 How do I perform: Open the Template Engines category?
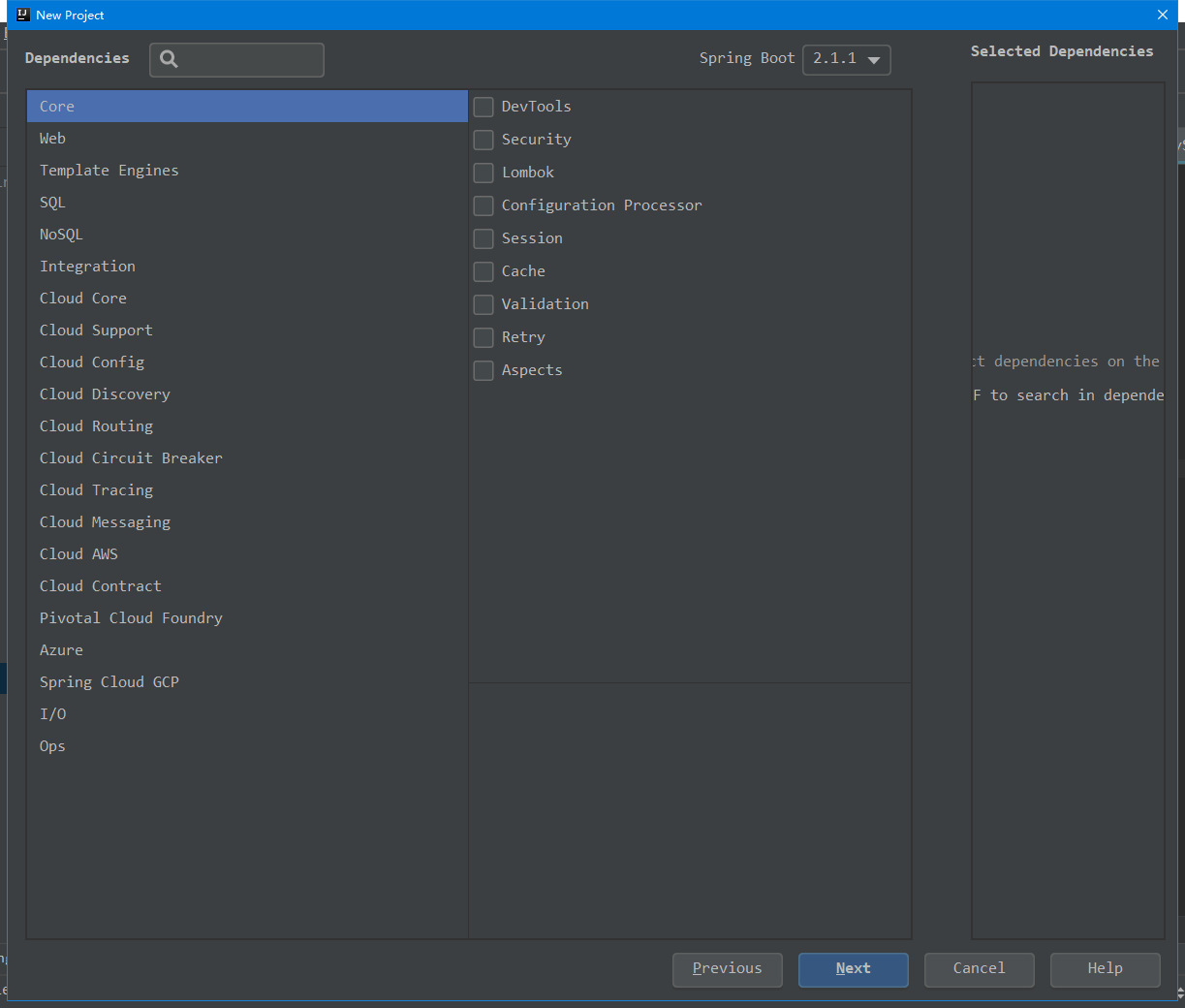click(x=247, y=171)
